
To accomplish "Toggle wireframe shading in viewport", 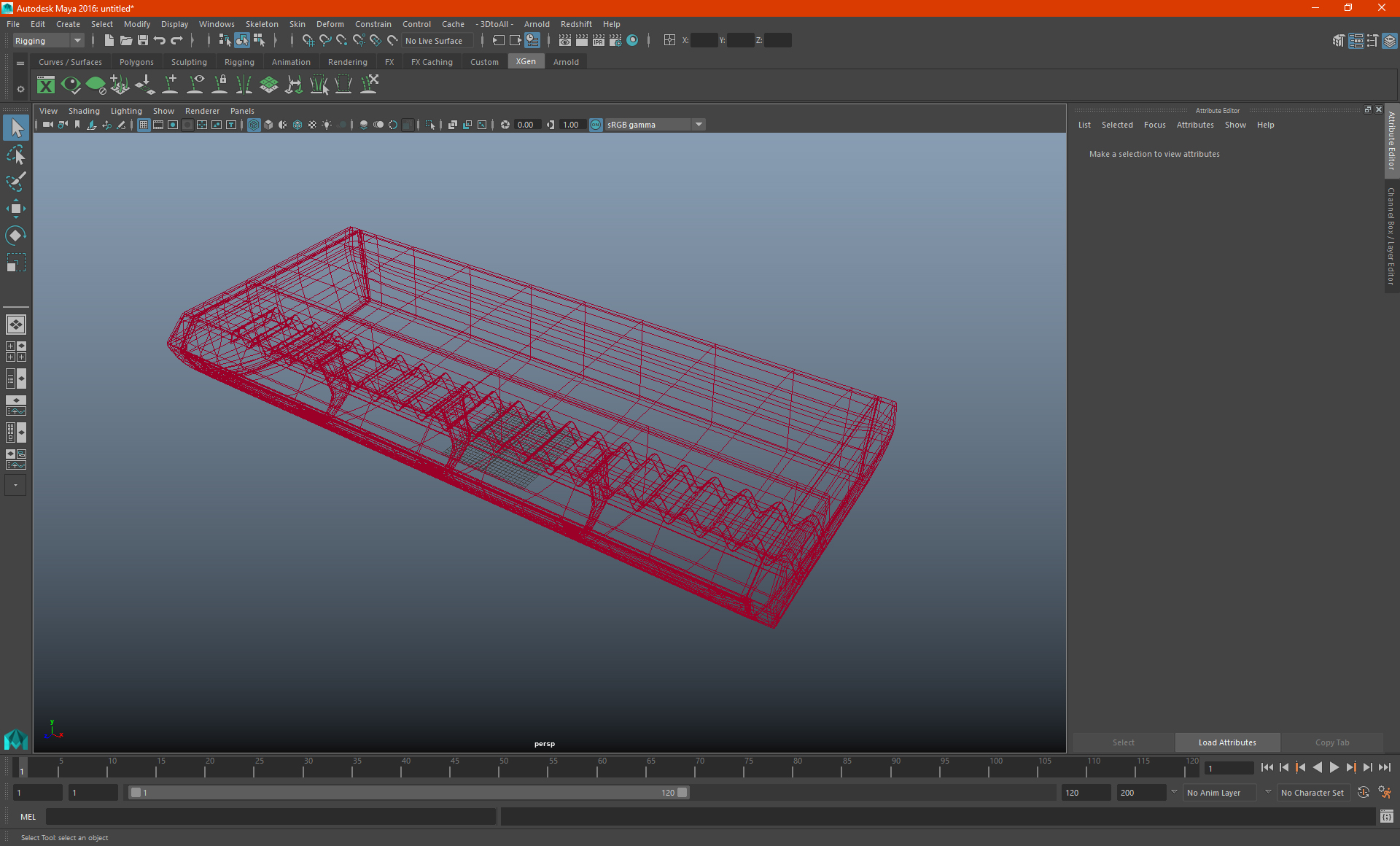I will 254,125.
